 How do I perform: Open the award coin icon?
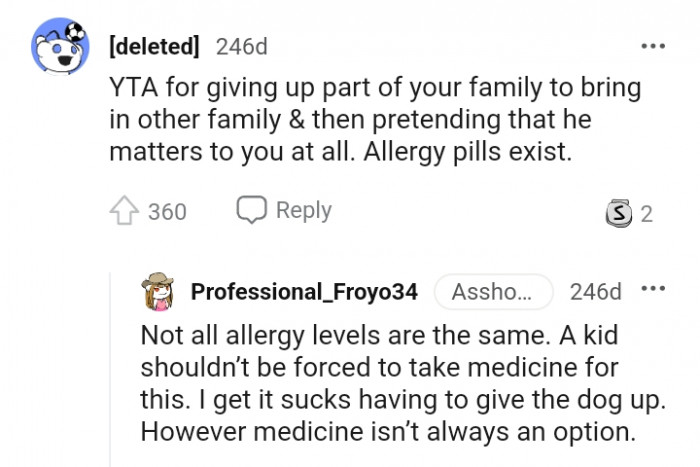point(619,213)
